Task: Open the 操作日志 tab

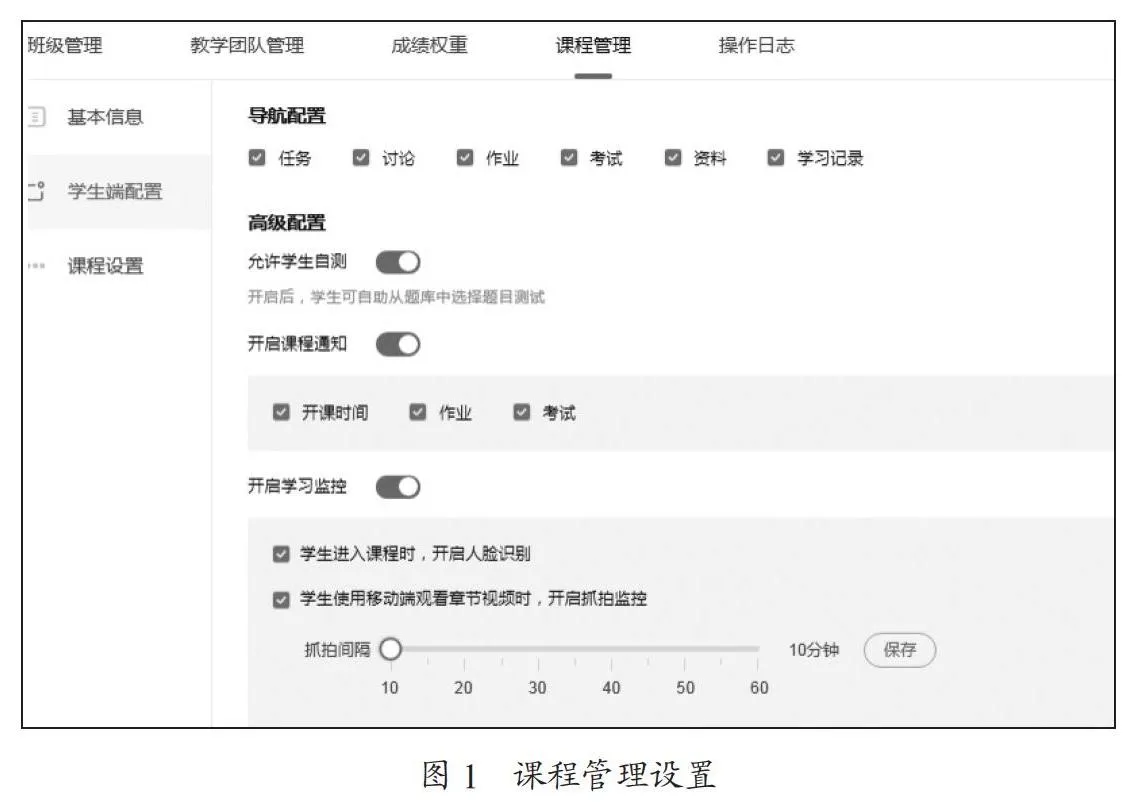Action: [x=757, y=45]
